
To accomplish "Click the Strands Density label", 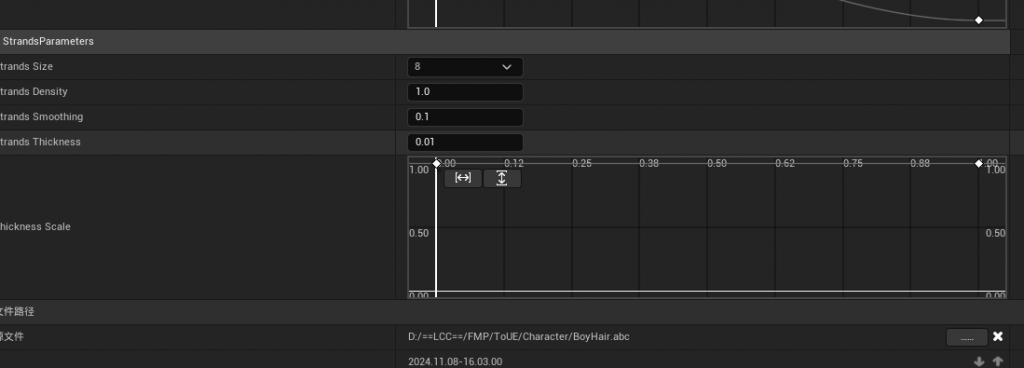I will tap(33, 92).
